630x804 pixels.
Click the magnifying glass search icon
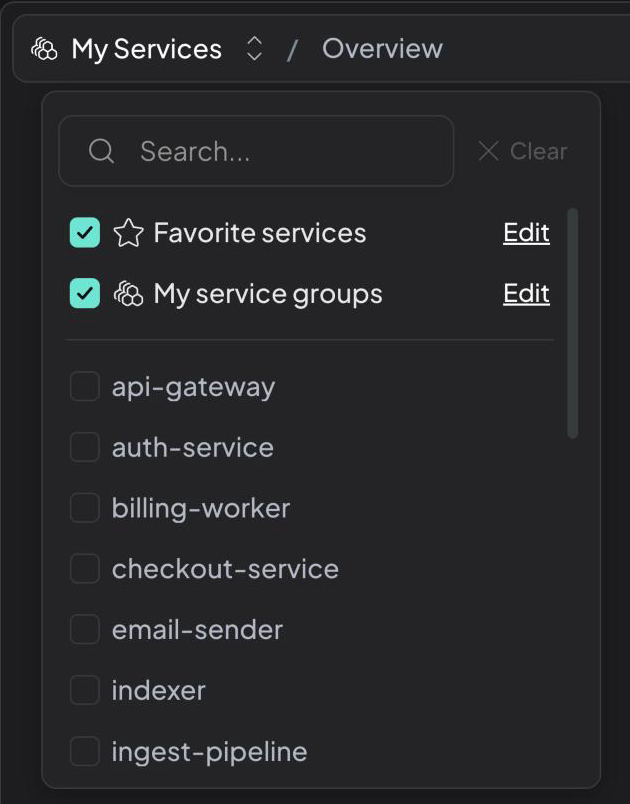coord(101,151)
